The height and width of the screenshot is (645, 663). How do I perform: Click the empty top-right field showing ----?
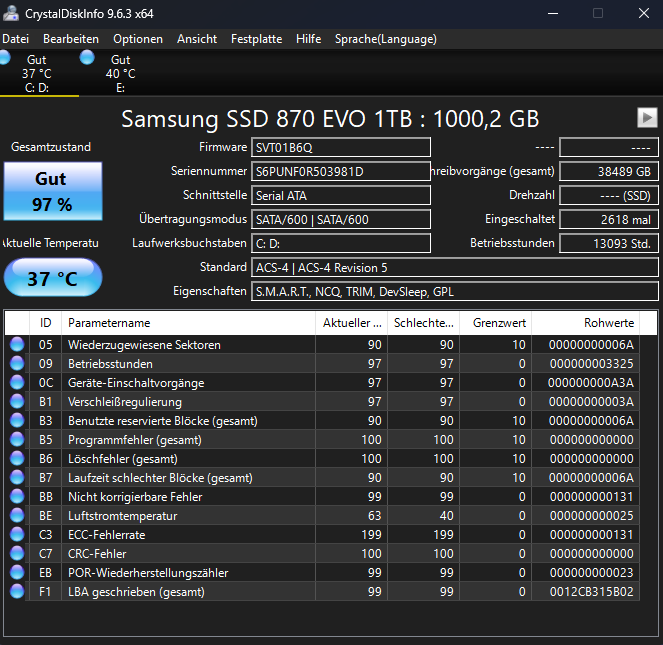pyautogui.click(x=609, y=148)
